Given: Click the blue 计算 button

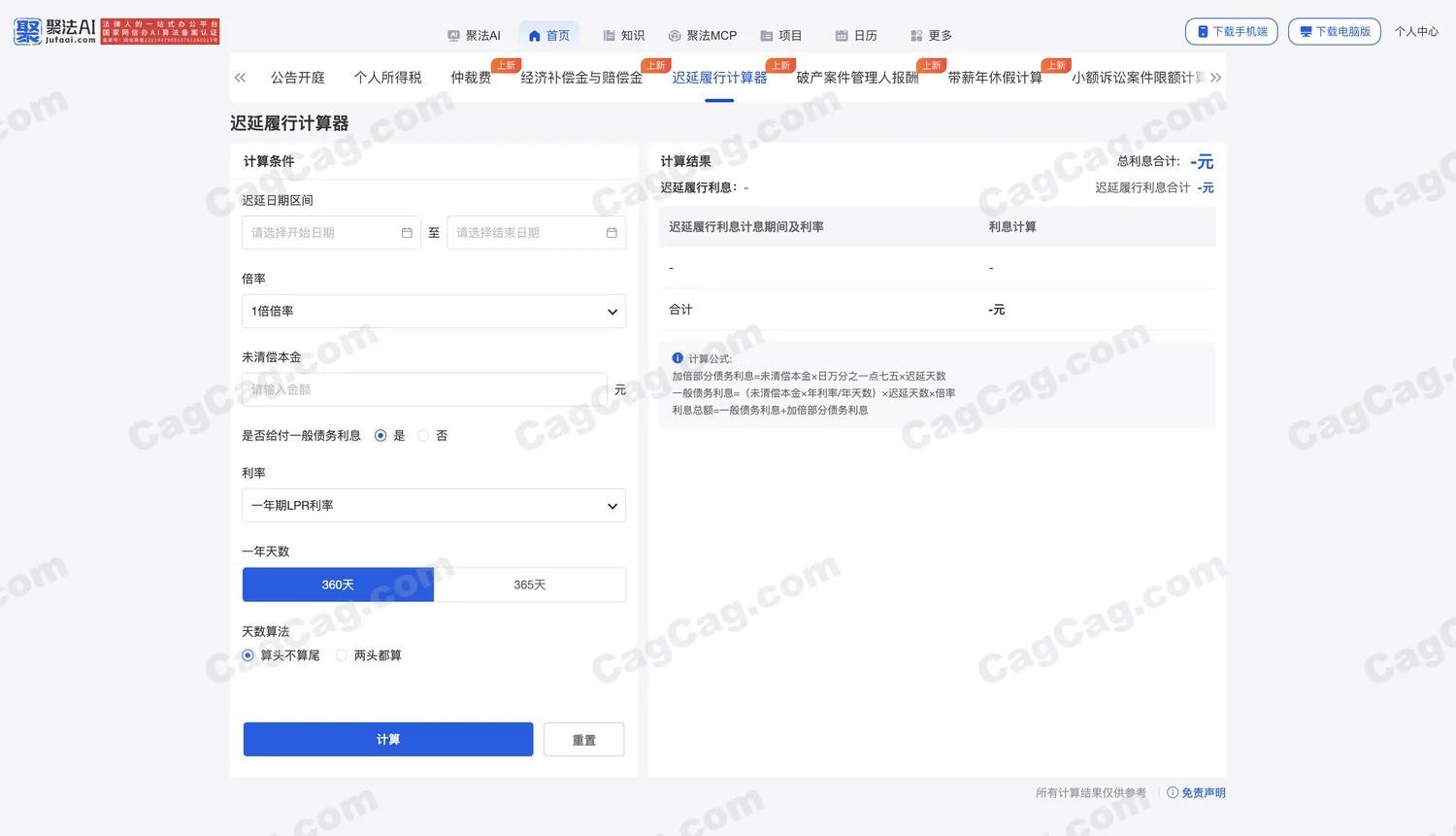Looking at the screenshot, I should pos(388,739).
